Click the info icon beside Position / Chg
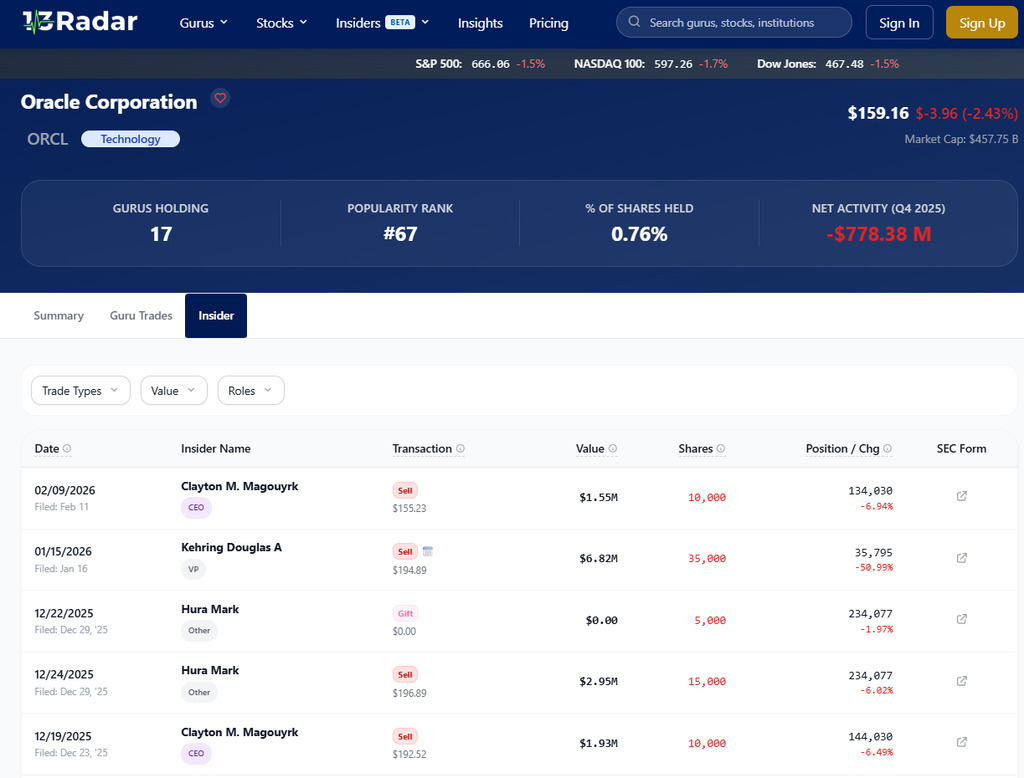The height and width of the screenshot is (778, 1024). pos(887,449)
